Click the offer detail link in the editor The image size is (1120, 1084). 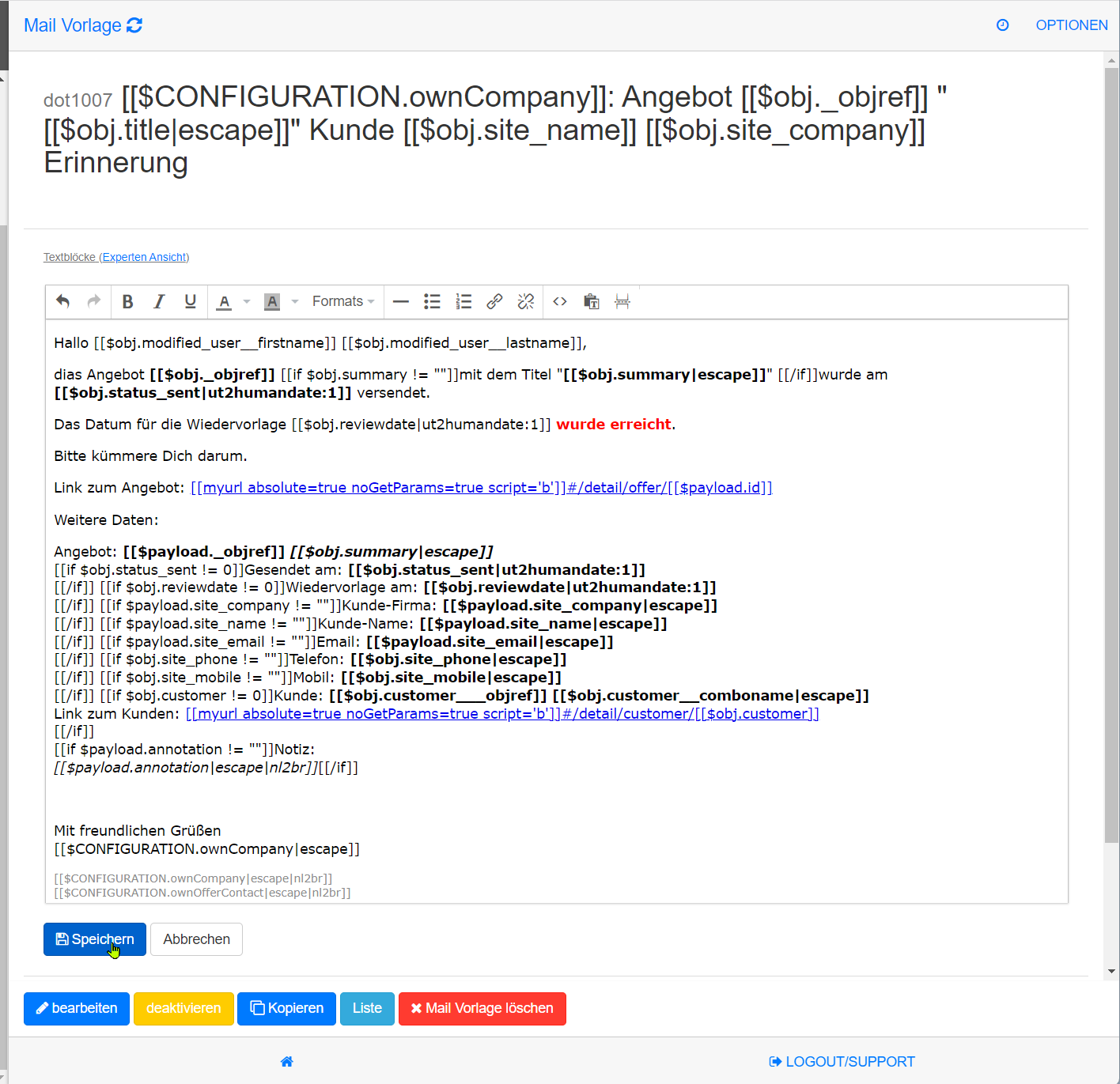click(481, 488)
